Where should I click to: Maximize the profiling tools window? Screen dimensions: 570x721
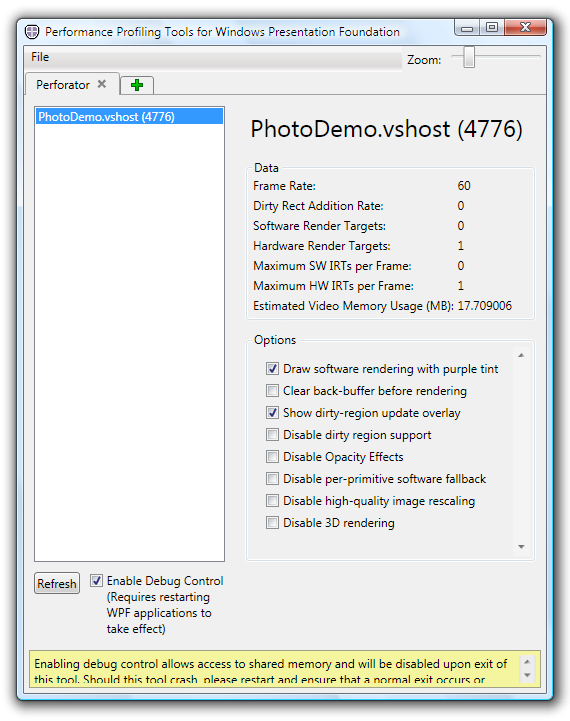(492, 28)
